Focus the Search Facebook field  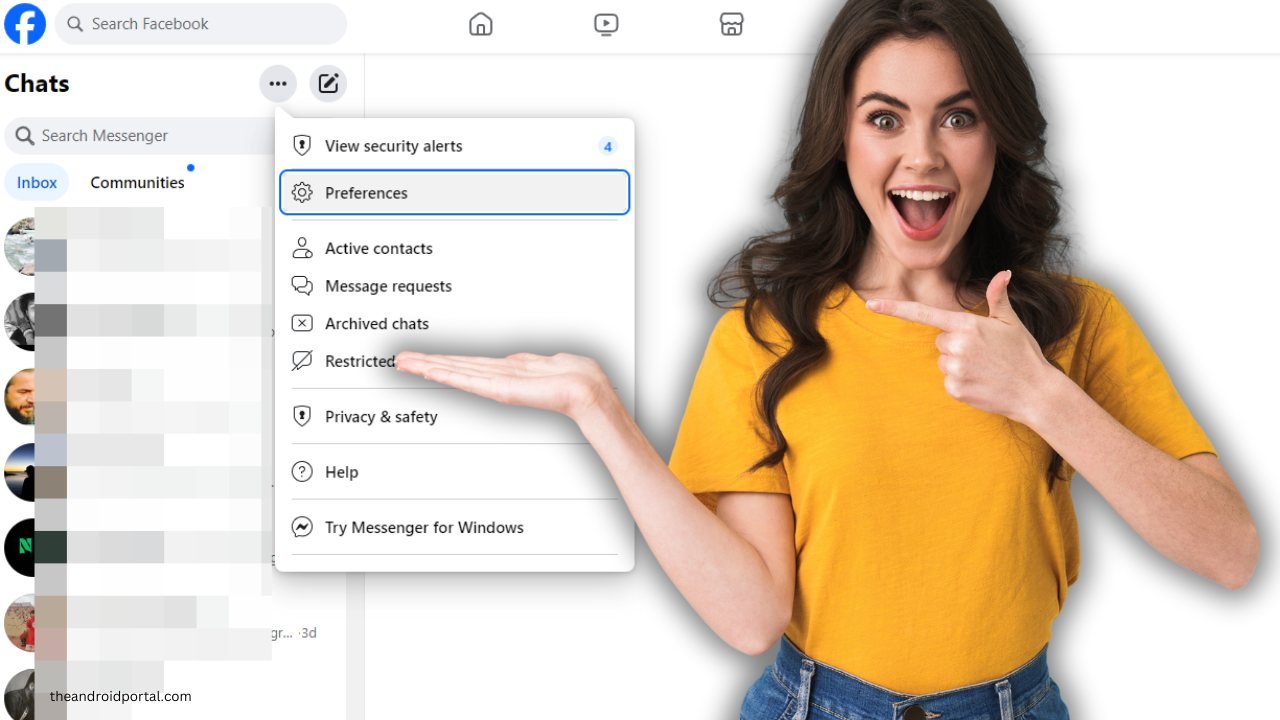(200, 24)
